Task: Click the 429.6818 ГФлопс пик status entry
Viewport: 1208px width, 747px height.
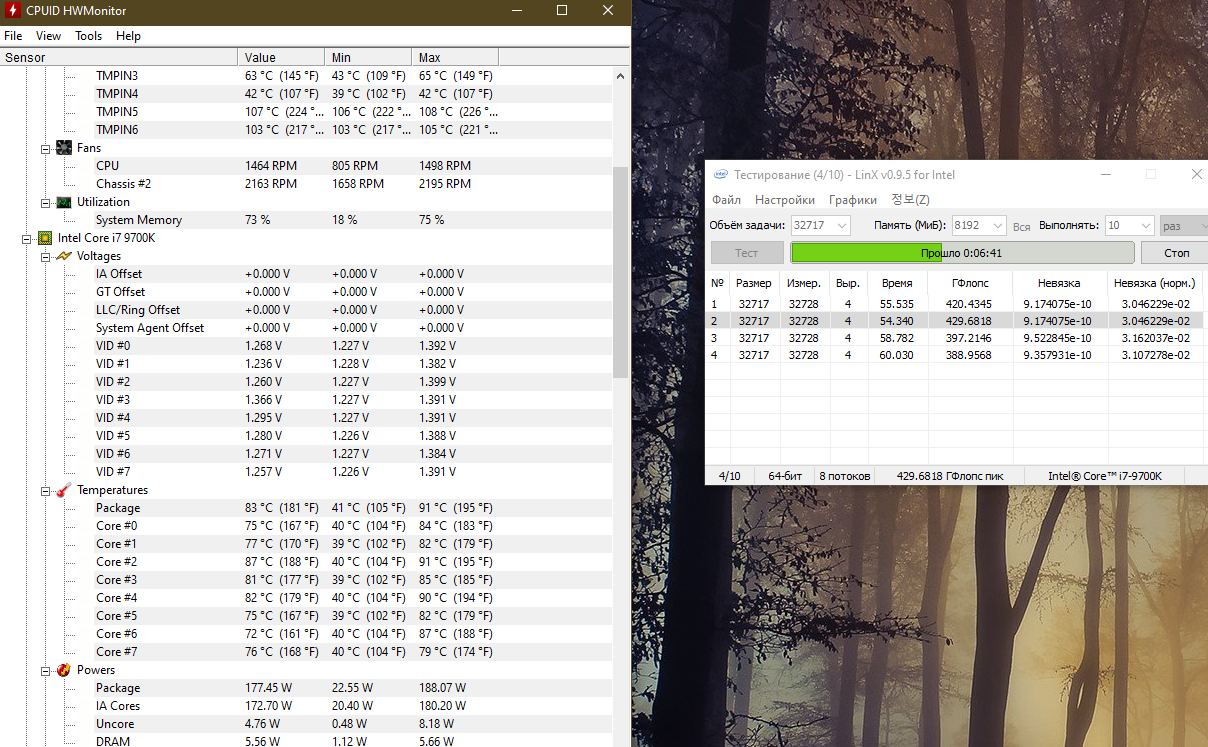Action: click(x=950, y=476)
